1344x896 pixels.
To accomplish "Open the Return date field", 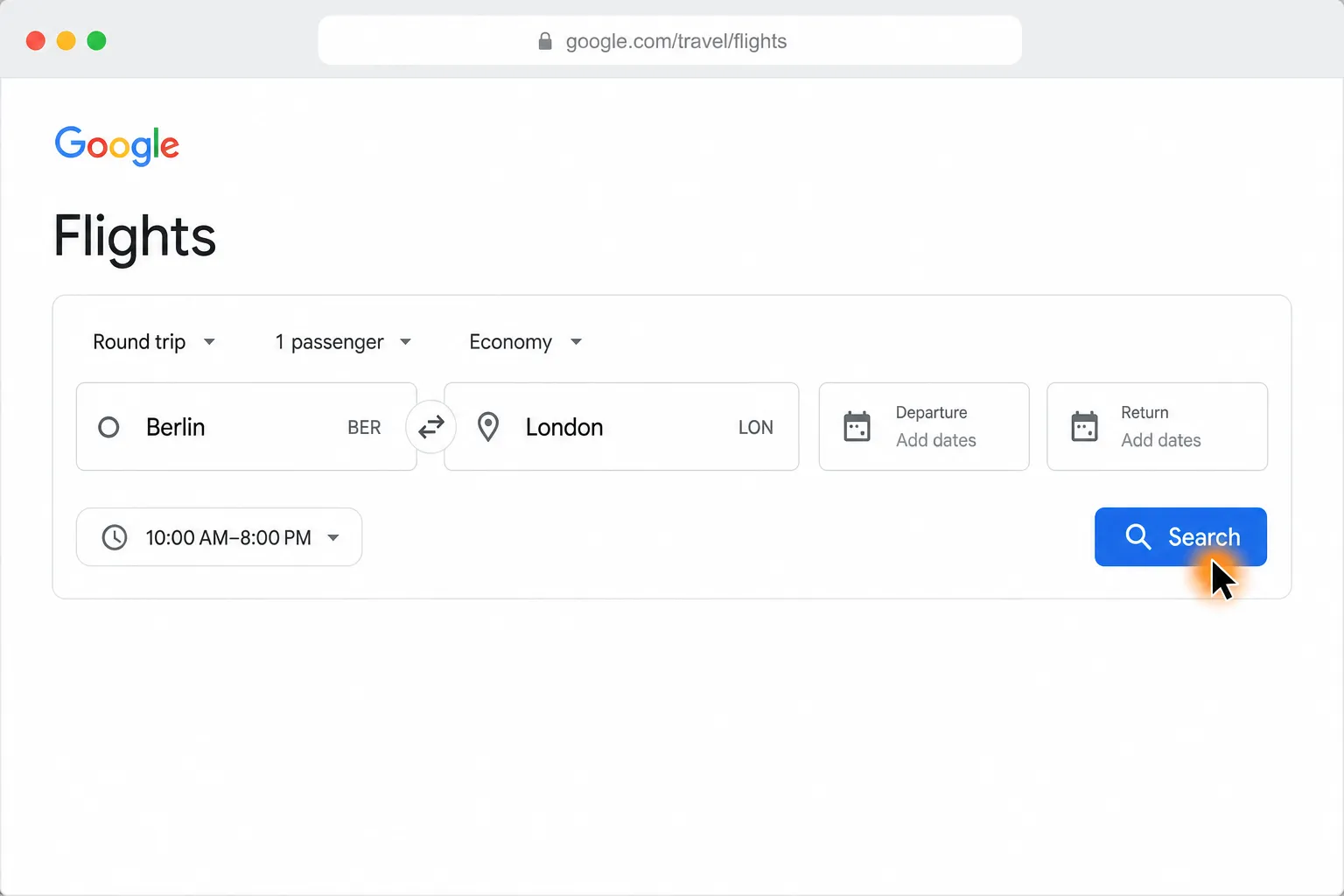I will (x=1157, y=427).
